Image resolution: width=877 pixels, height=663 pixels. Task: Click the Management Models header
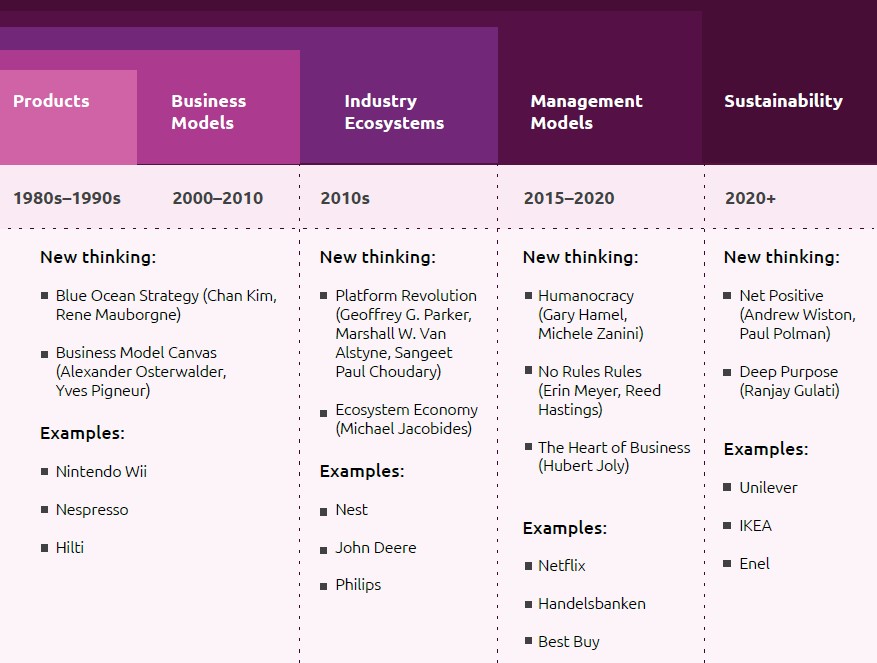(x=586, y=112)
